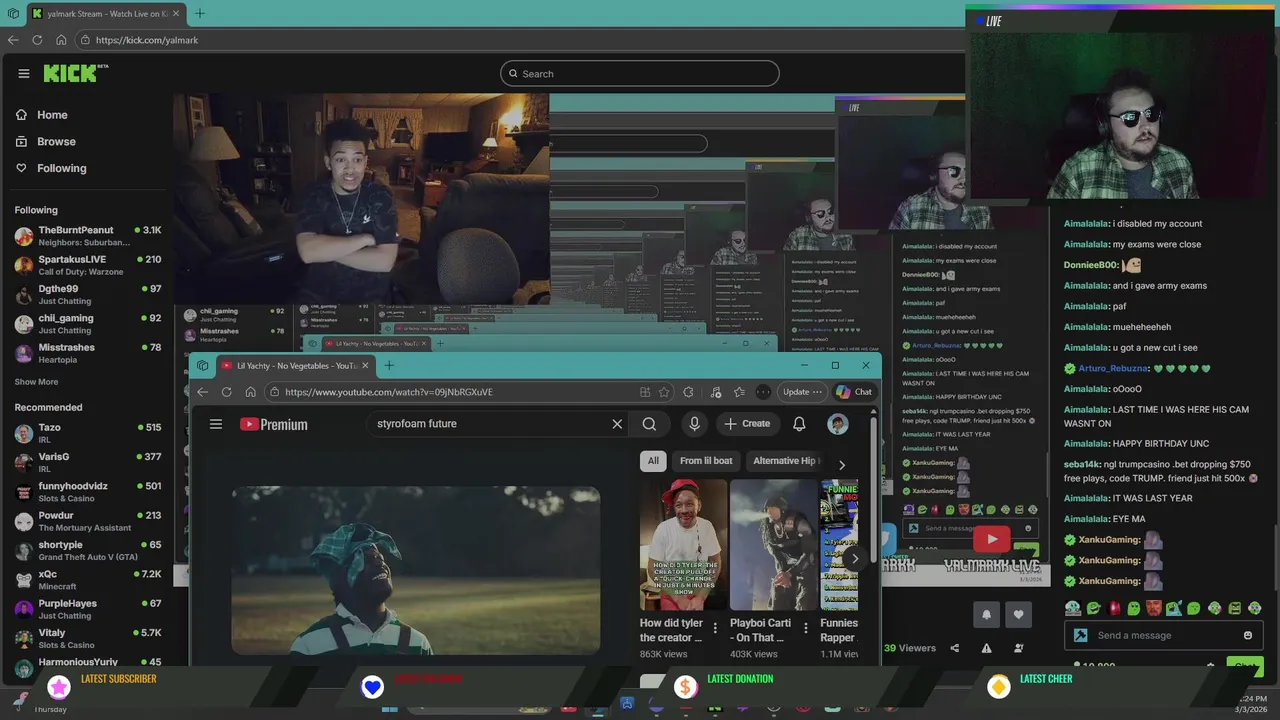Go back in the Kick browser window
The height and width of the screenshot is (720, 1280).
click(13, 40)
